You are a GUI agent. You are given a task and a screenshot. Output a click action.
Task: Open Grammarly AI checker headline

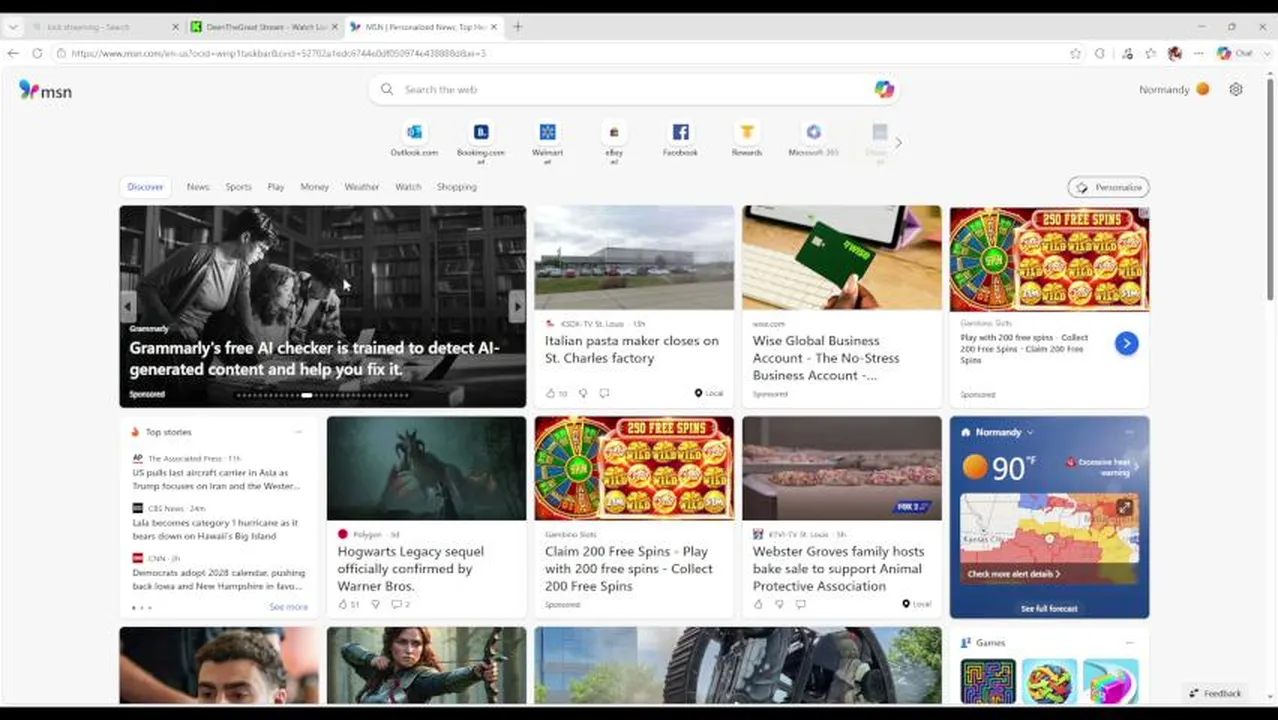tap(314, 358)
